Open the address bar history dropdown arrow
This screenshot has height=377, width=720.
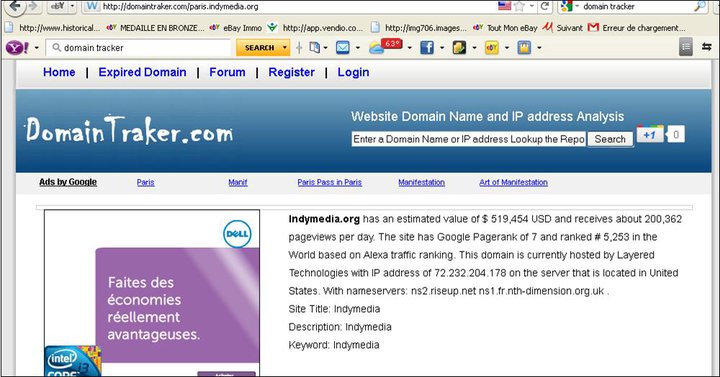coord(532,6)
